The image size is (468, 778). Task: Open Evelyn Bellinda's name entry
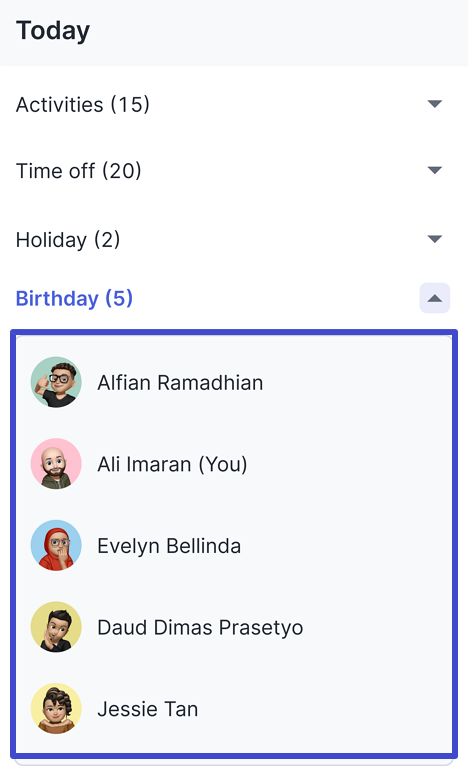coord(169,546)
